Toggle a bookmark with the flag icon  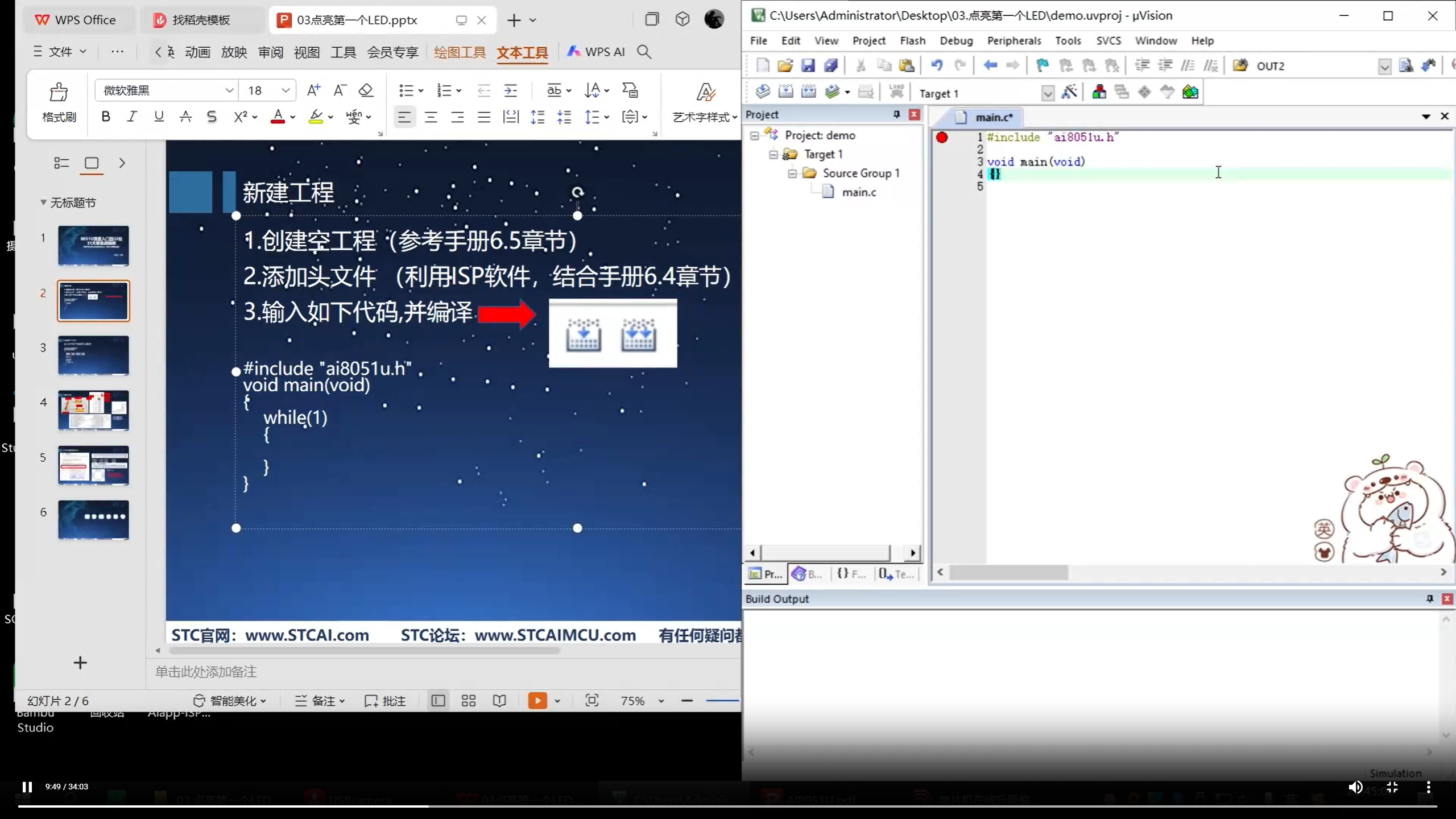(x=1042, y=65)
